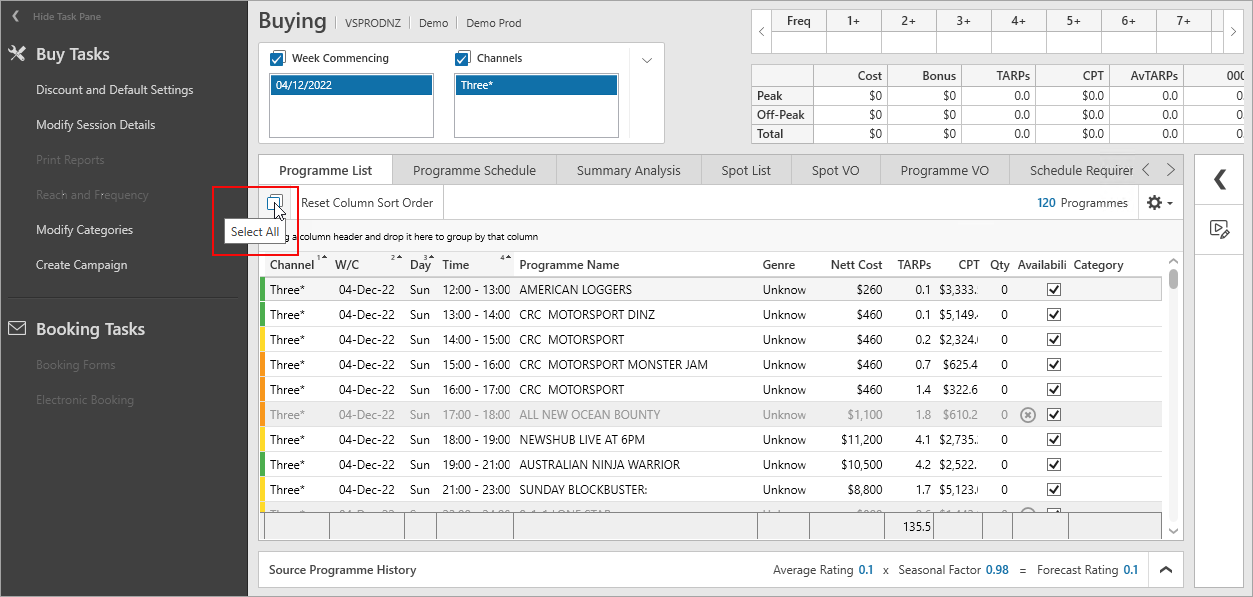Click the 3+ frequency column header

[x=964, y=21]
